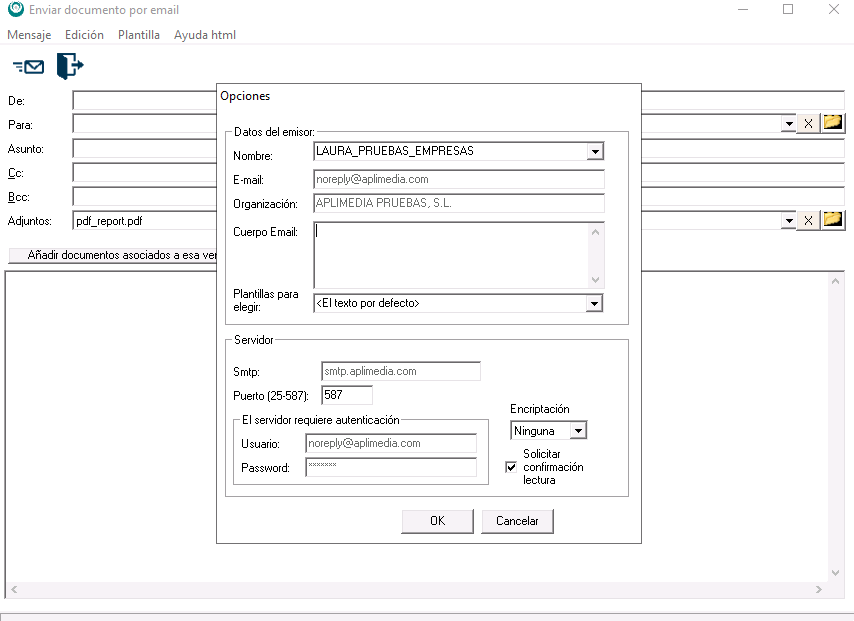
Task: Click the Puerto port number field
Action: click(x=347, y=395)
